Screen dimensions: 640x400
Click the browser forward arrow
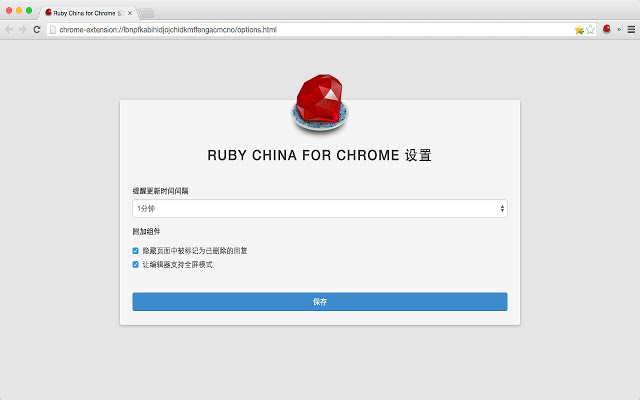[x=22, y=29]
